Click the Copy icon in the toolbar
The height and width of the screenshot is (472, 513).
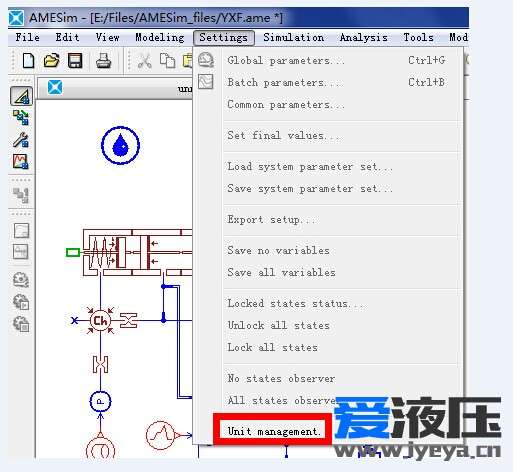click(x=167, y=61)
